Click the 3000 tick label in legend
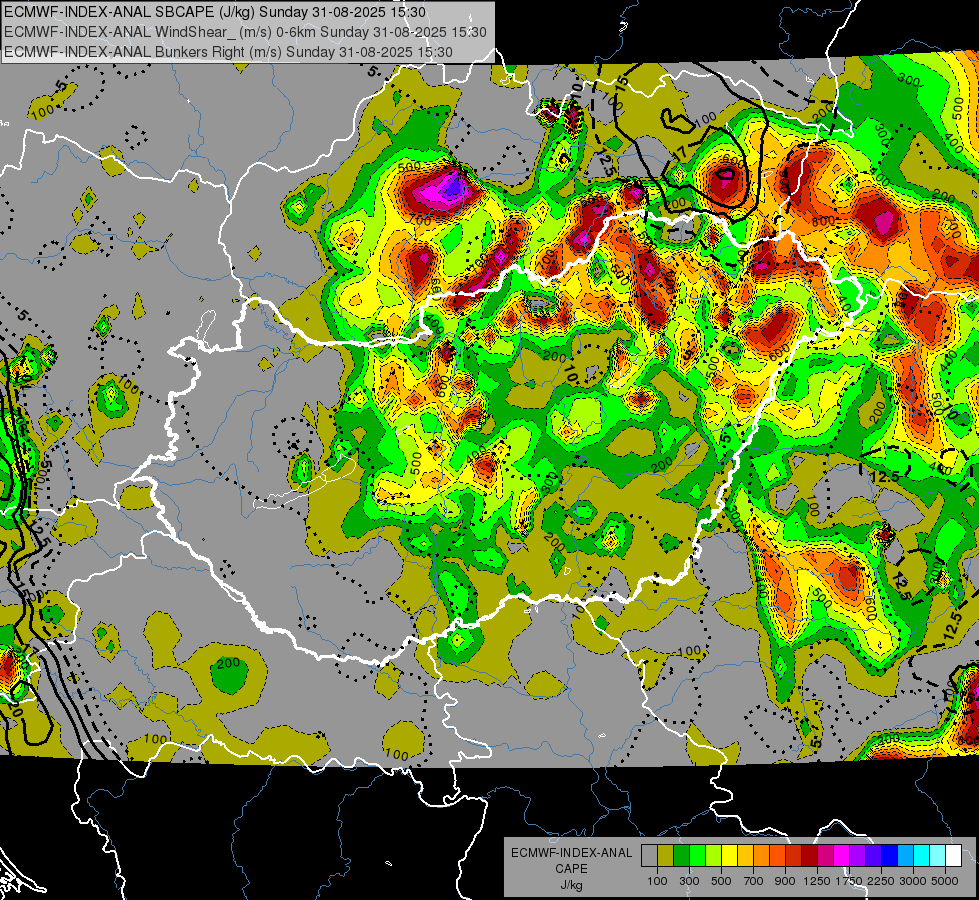 pyautogui.click(x=913, y=881)
